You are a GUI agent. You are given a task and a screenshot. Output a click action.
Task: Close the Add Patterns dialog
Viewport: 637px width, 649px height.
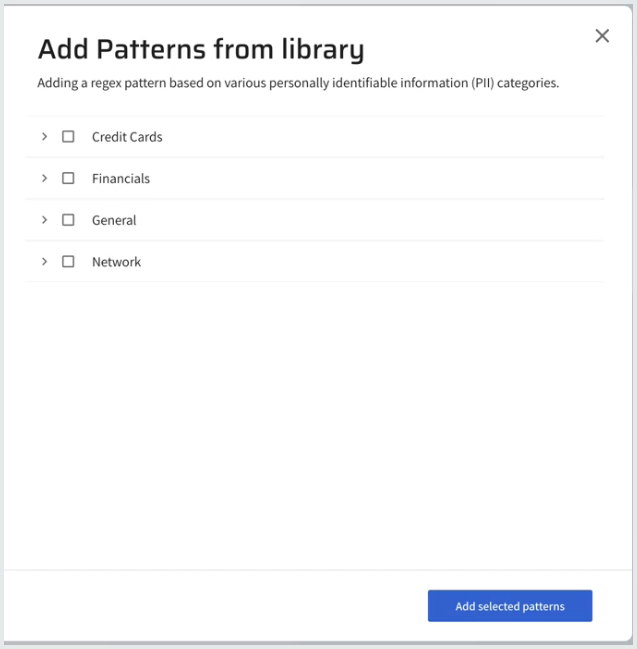602,36
